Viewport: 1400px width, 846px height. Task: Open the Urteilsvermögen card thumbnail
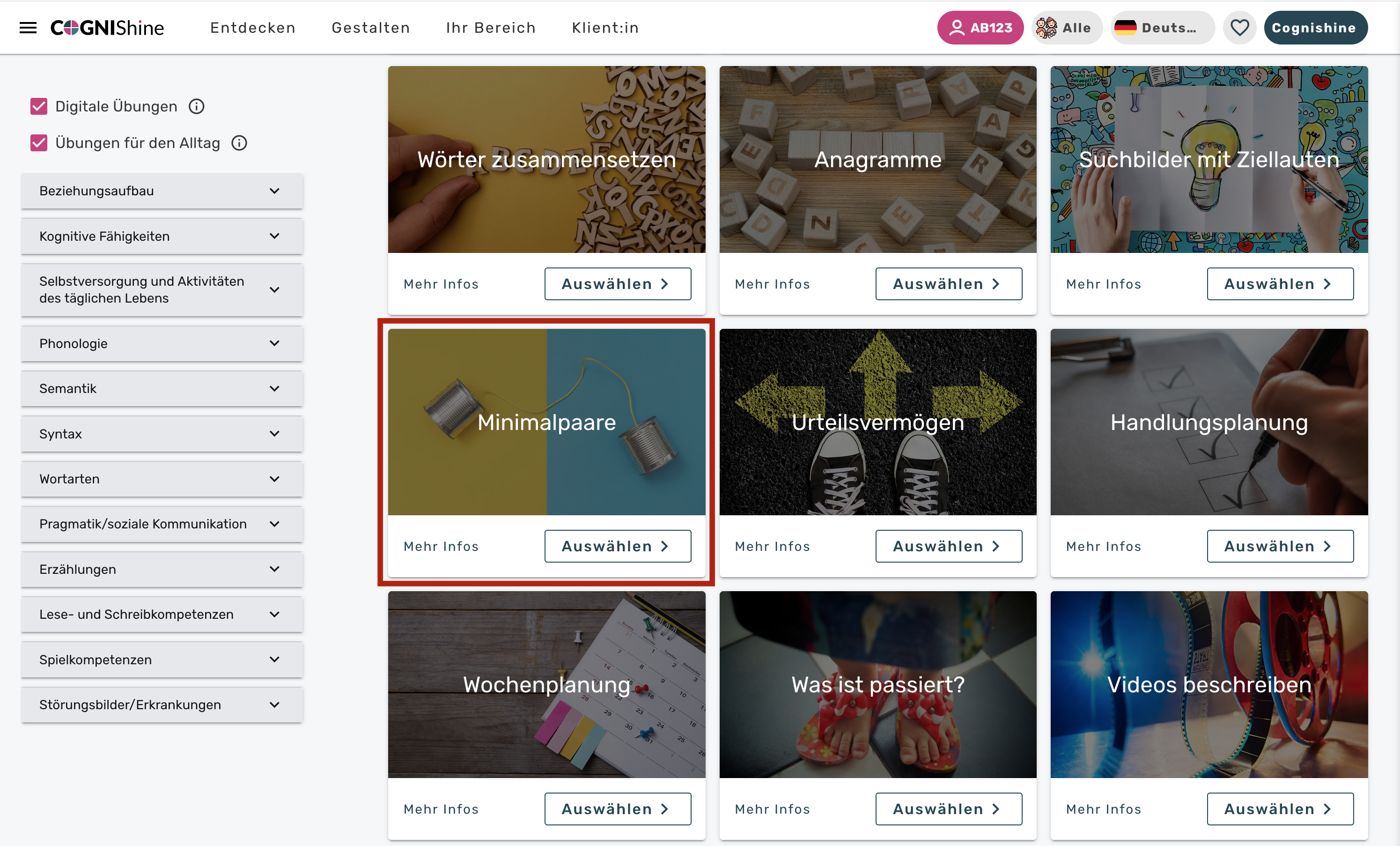point(877,422)
